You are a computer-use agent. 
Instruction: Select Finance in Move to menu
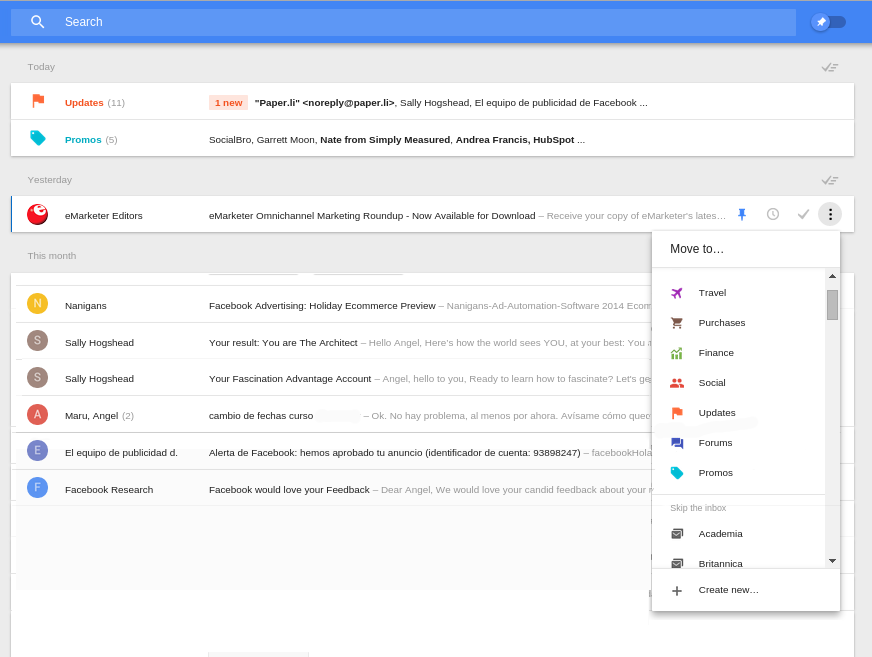pos(716,353)
